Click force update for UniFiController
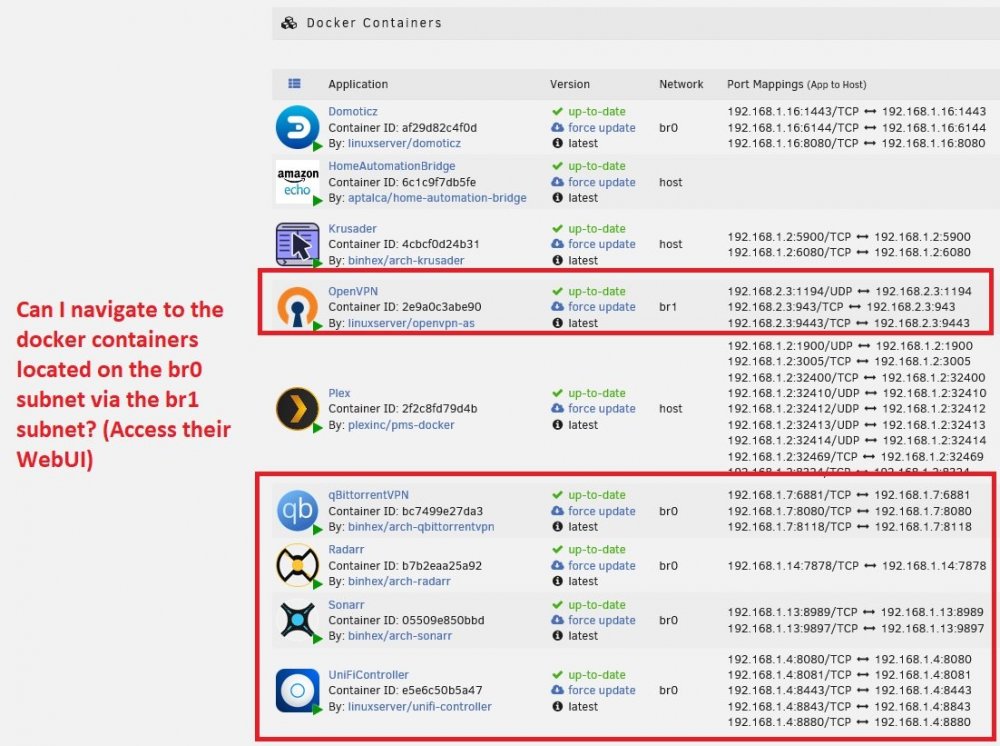Image resolution: width=1000 pixels, height=746 pixels. tap(601, 690)
